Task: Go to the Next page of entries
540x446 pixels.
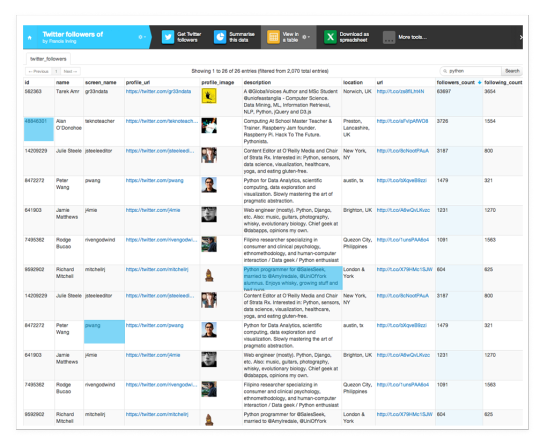Action: tap(70, 71)
